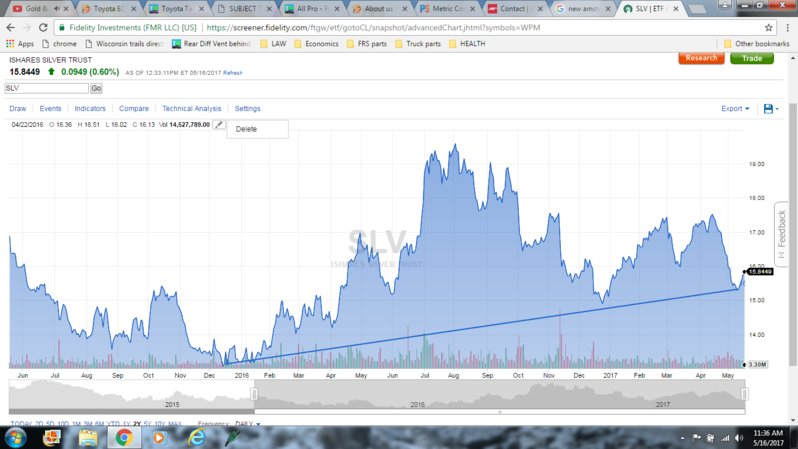Open the Truck parts bookmarks folder
798x449 pixels.
(x=418, y=44)
